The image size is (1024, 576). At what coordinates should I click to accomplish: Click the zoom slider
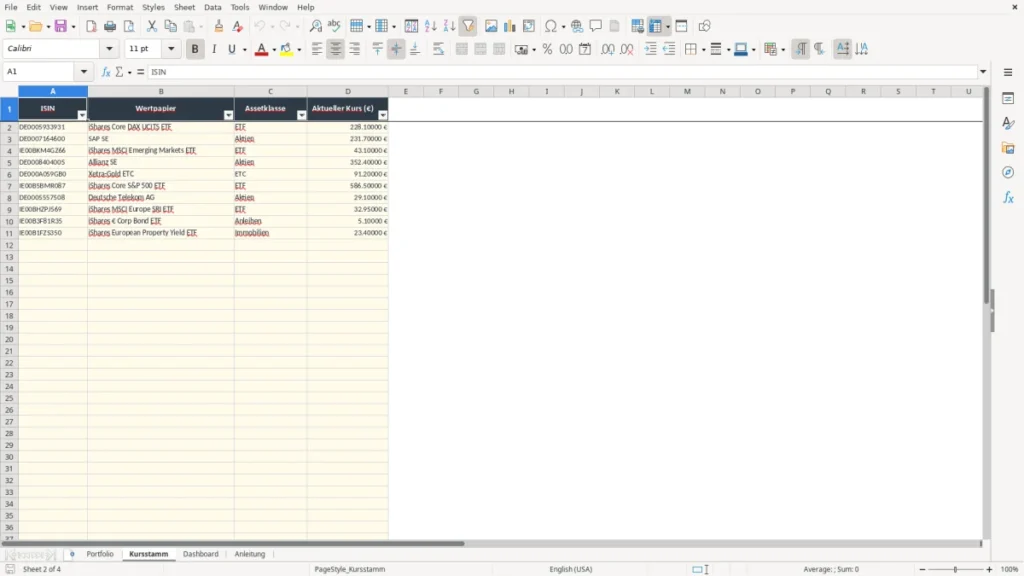point(955,569)
